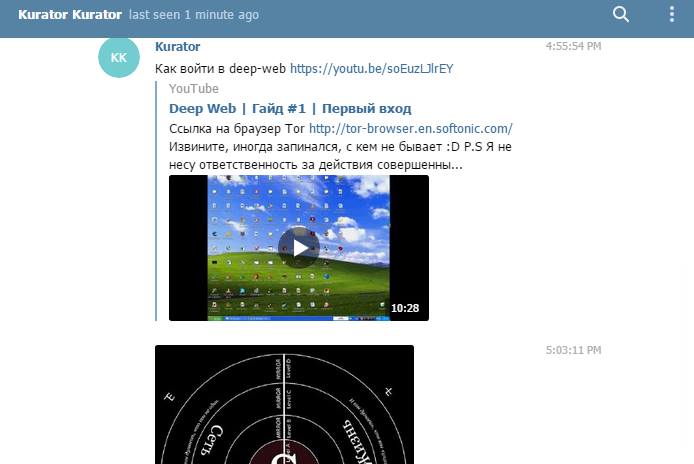Click the sender name Kurator in message

(x=178, y=47)
